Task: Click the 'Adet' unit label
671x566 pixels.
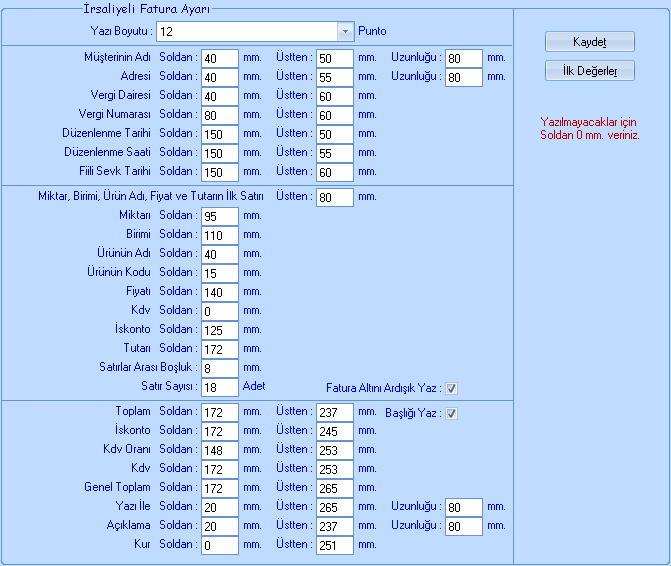Action: coord(254,386)
